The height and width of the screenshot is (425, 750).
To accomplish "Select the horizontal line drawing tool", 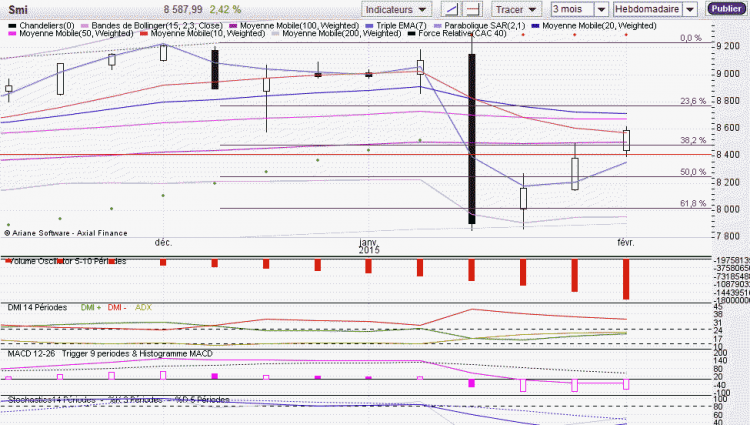I will tap(473, 9).
